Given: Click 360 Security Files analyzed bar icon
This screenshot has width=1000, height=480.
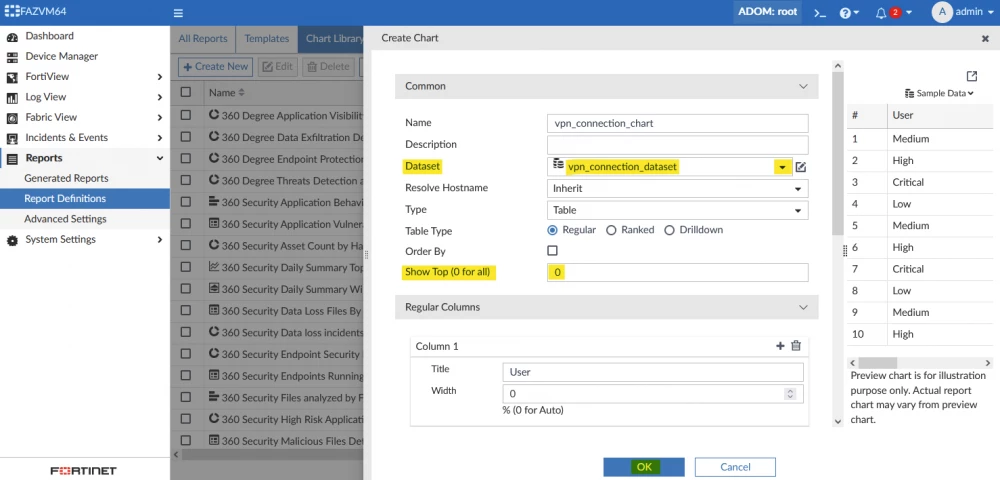Looking at the screenshot, I should pyautogui.click(x=214, y=397).
